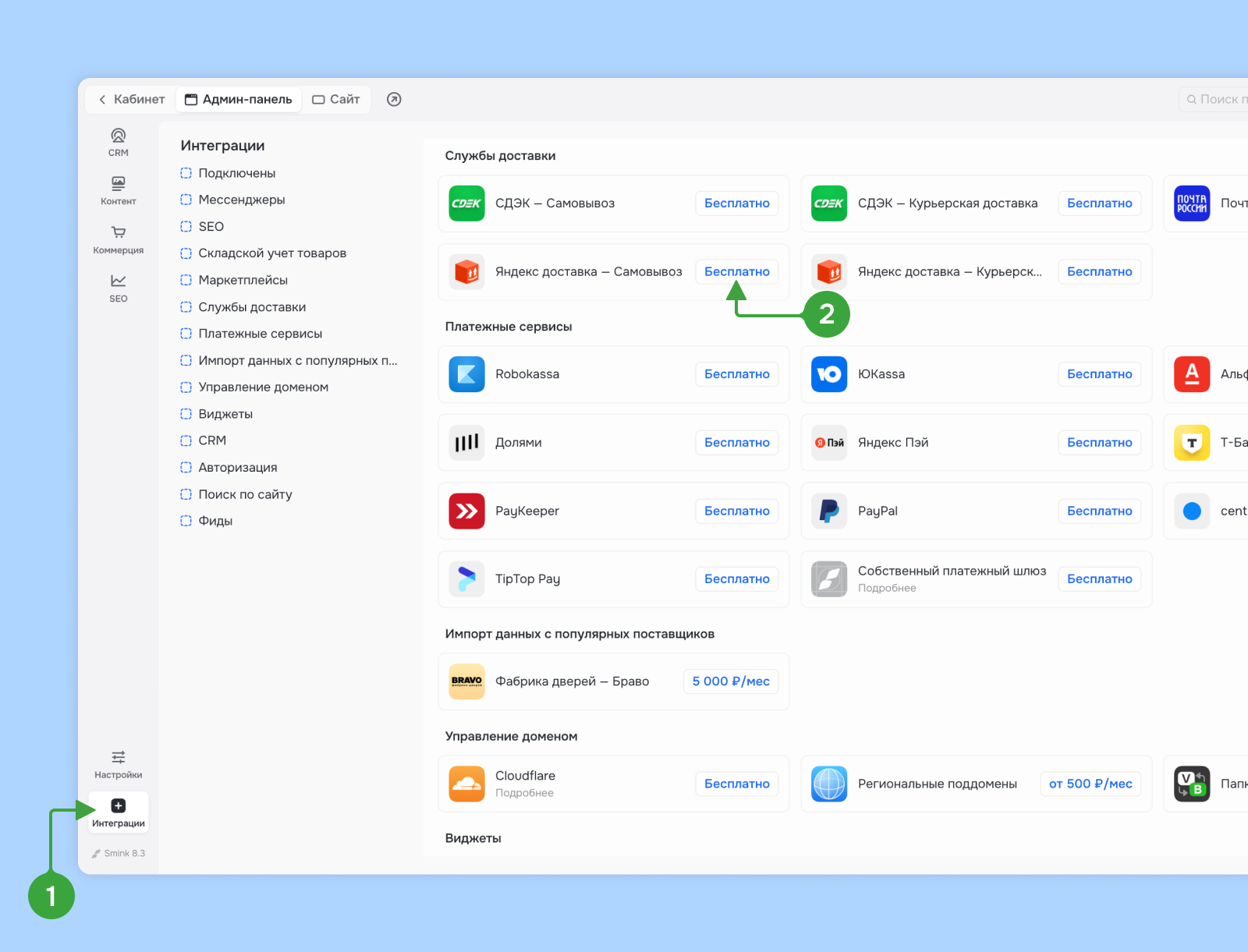1248x952 pixels.
Task: Select the Службы доставки category
Action: tap(243, 307)
